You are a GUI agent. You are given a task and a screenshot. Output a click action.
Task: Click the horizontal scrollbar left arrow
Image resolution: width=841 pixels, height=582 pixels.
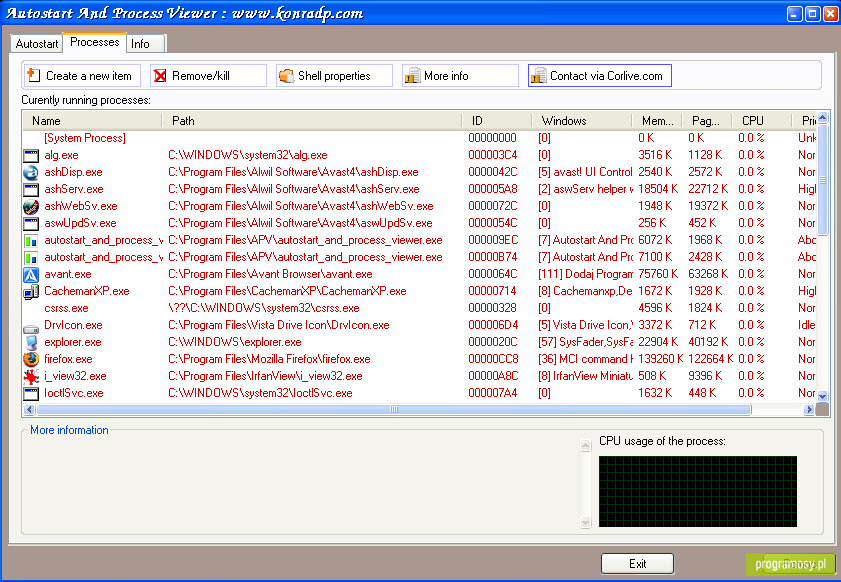pos(29,410)
